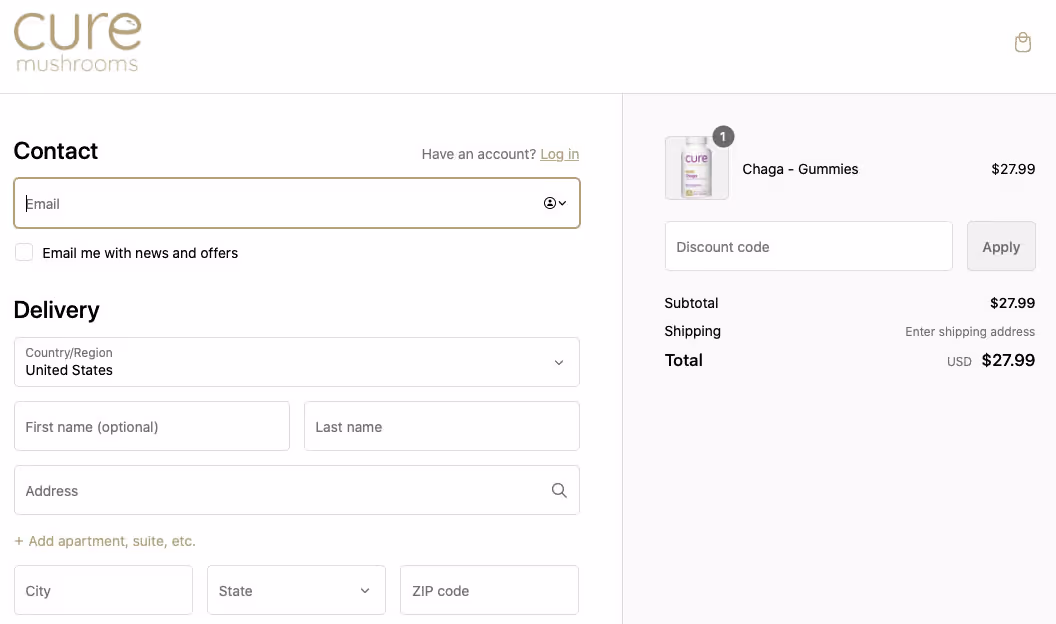Expand the State dropdown
The width and height of the screenshot is (1056, 624).
[296, 590]
